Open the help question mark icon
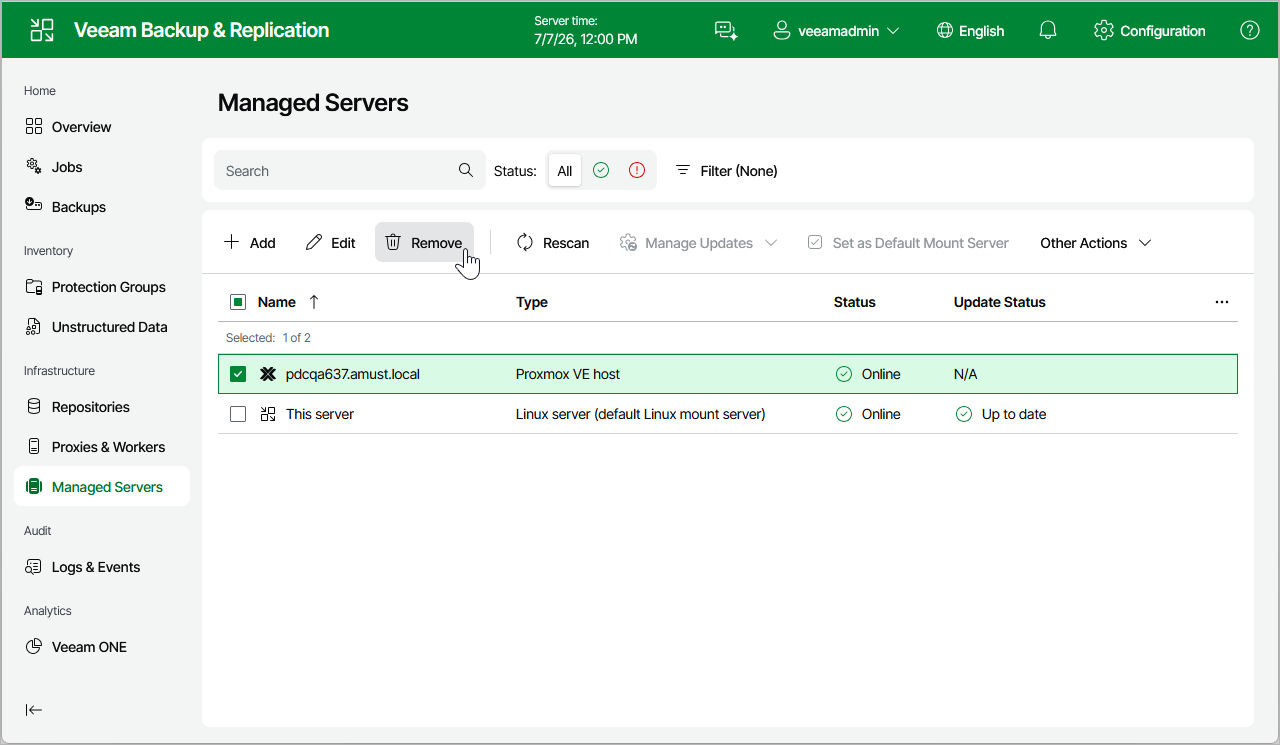Screen dimensions: 1280x745 tap(1250, 30)
